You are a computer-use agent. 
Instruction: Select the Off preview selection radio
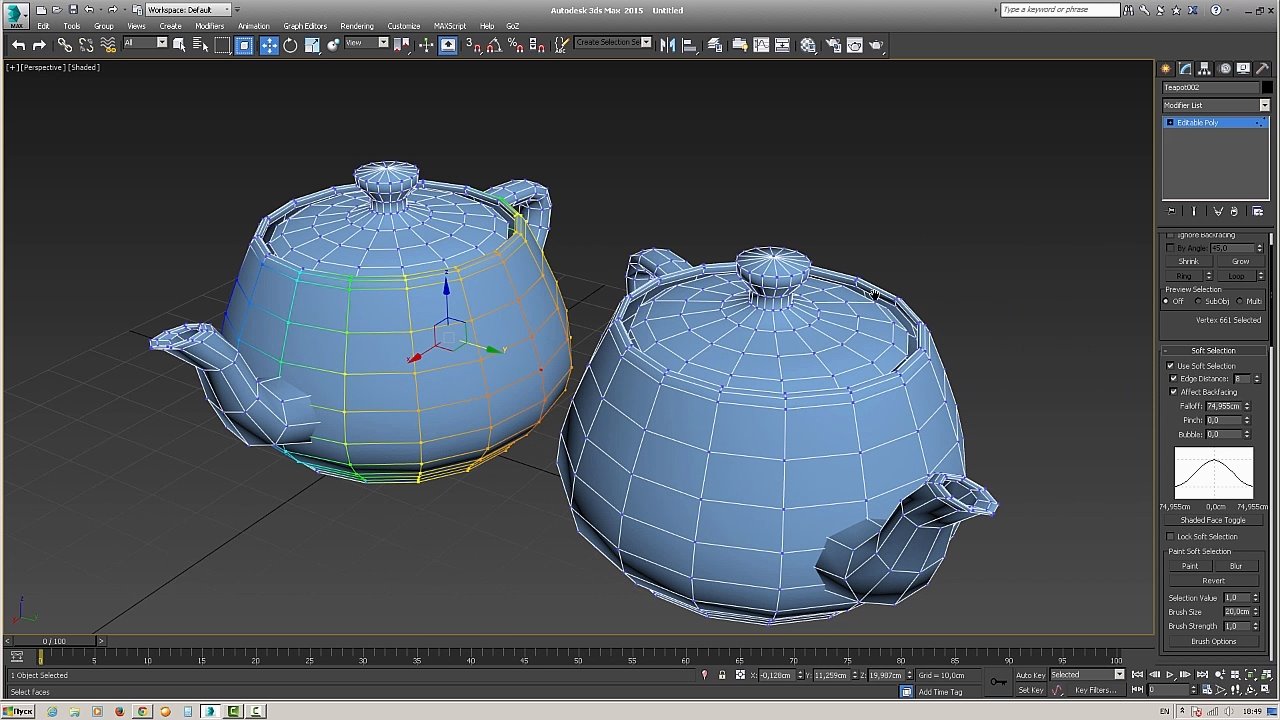[x=1167, y=302]
